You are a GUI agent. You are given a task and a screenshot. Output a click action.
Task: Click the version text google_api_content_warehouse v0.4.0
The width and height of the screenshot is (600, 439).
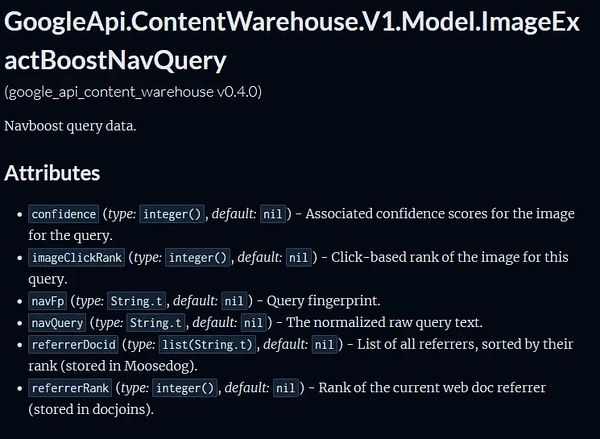pos(133,92)
